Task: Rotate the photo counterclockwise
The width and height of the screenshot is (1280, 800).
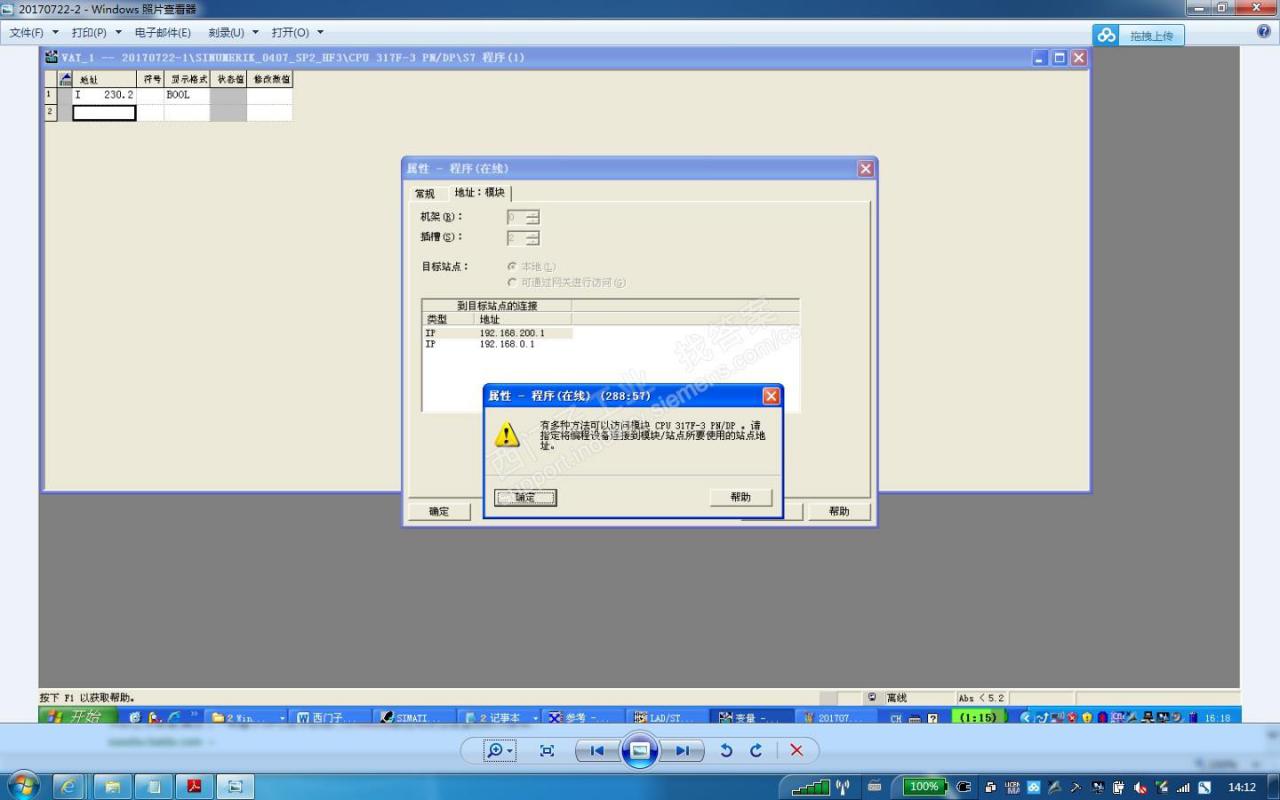Action: [727, 750]
